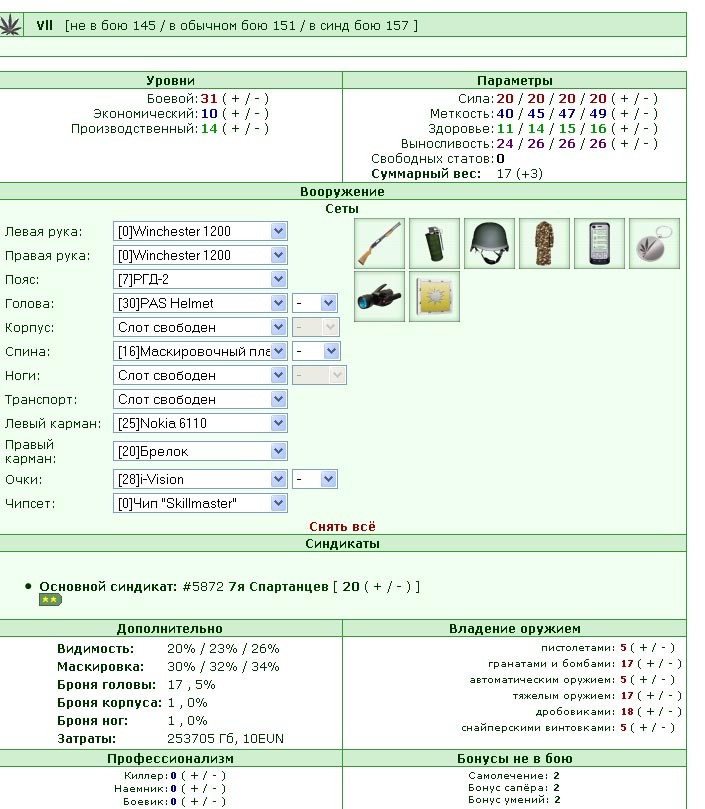Click the Видимость 20% / 23% / 26% value
The width and height of the screenshot is (705, 809).
[223, 649]
